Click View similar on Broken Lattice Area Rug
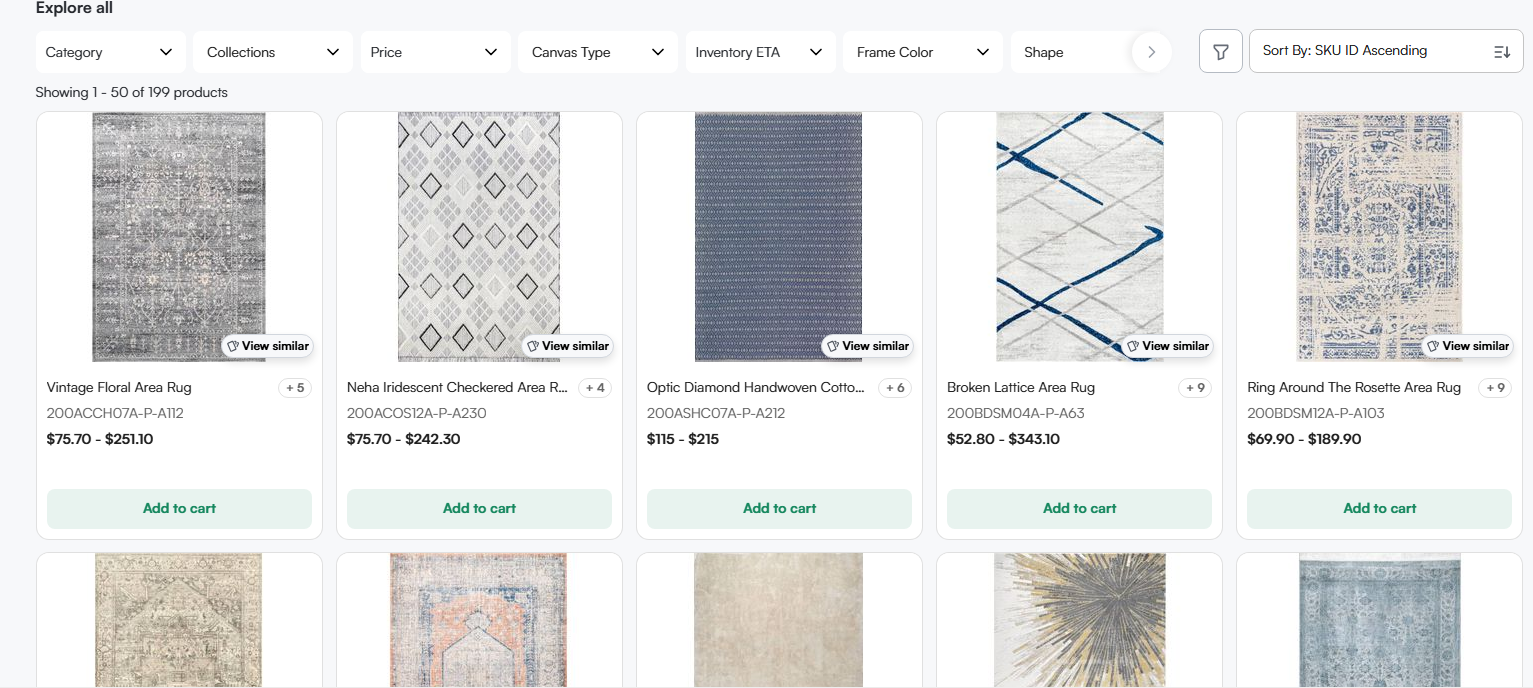This screenshot has height=688, width=1533. (1167, 346)
